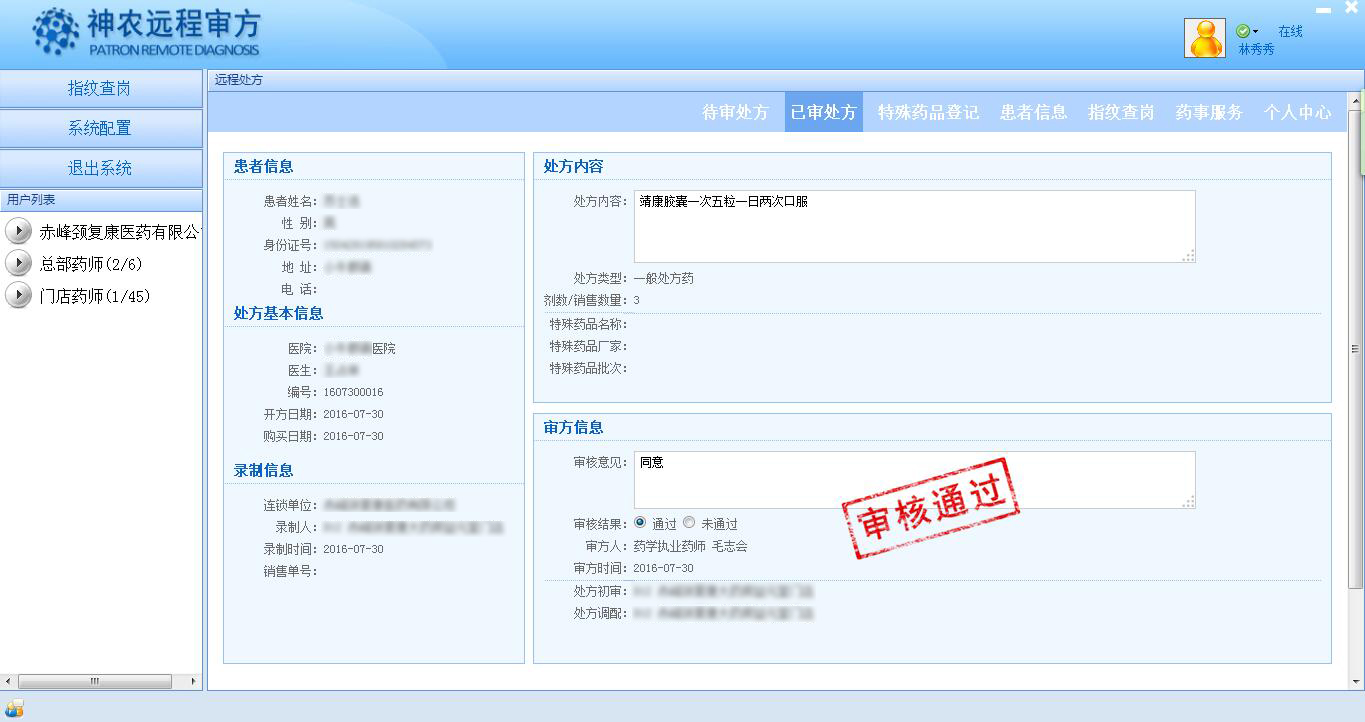Go to the 特殊药品登记 tab
The height and width of the screenshot is (722, 1365).
[928, 112]
